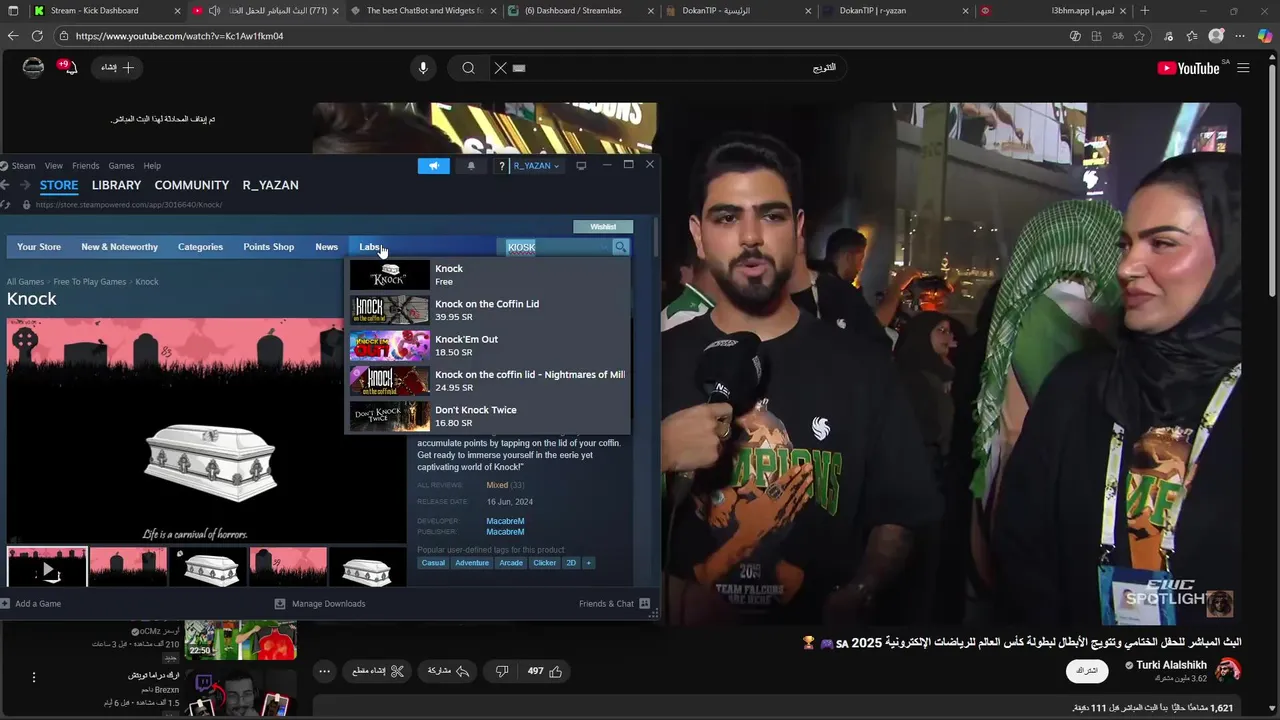Select the STORE tab
Viewport: 1280px width, 720px height.
59,185
